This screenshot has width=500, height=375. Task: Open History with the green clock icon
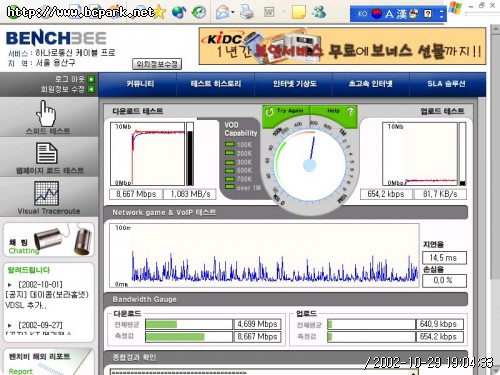199,12
